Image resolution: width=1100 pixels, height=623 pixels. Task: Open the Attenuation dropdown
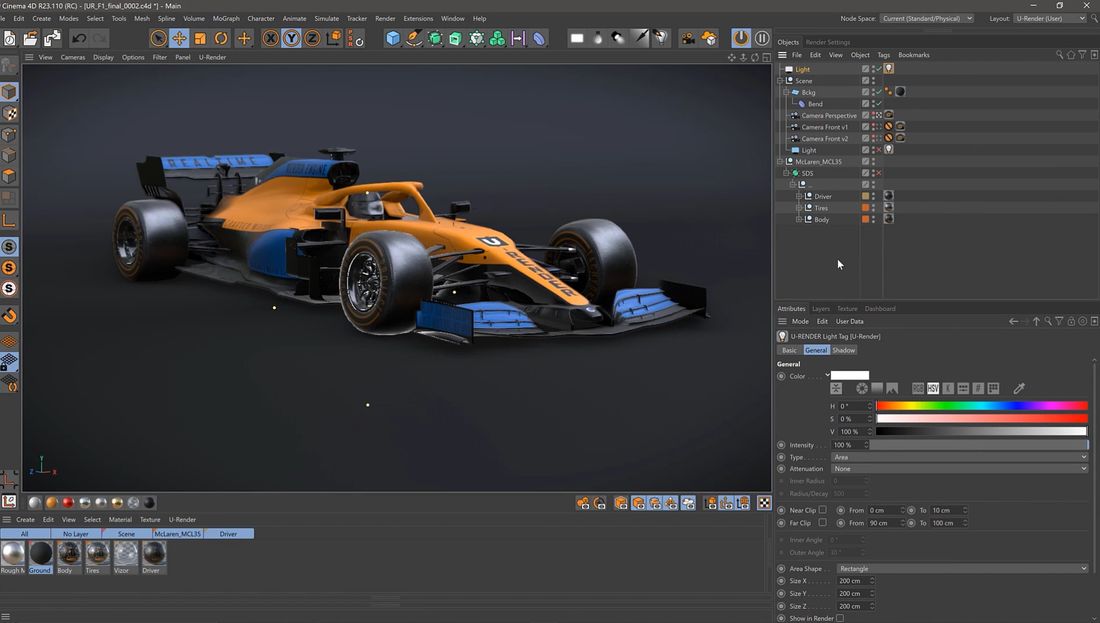(960, 469)
